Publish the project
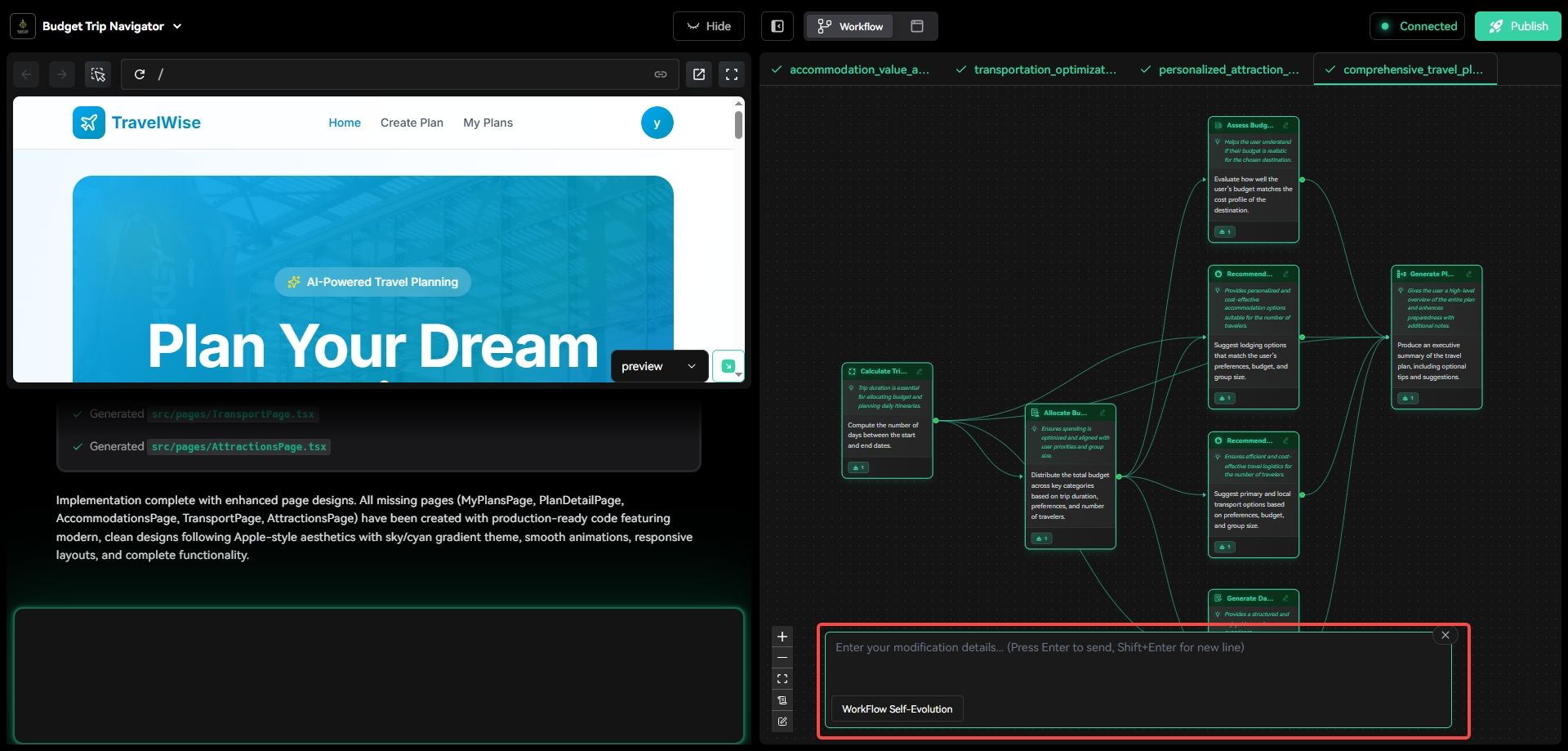 click(x=1517, y=26)
